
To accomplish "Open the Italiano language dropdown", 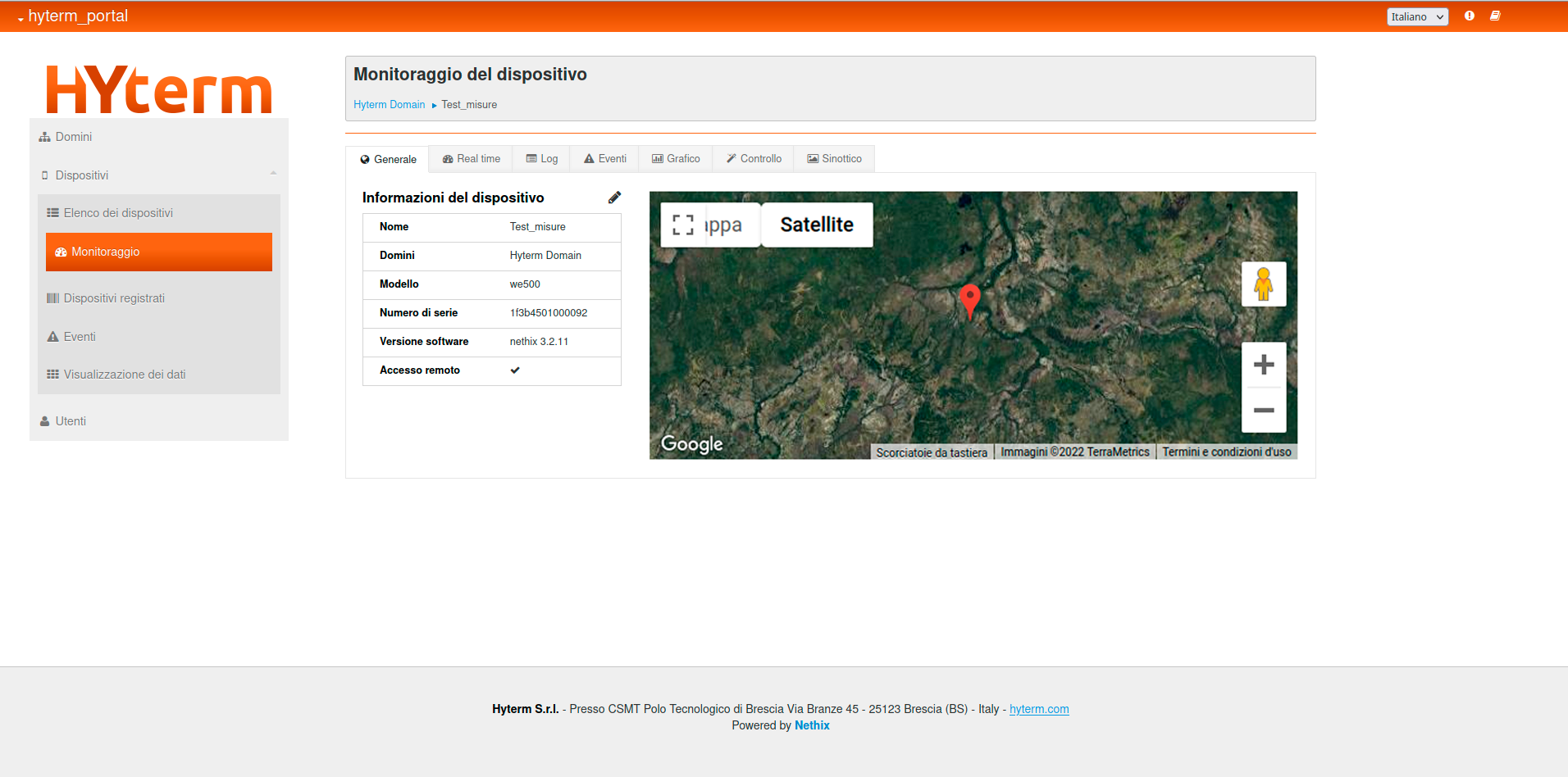I will [1416, 16].
